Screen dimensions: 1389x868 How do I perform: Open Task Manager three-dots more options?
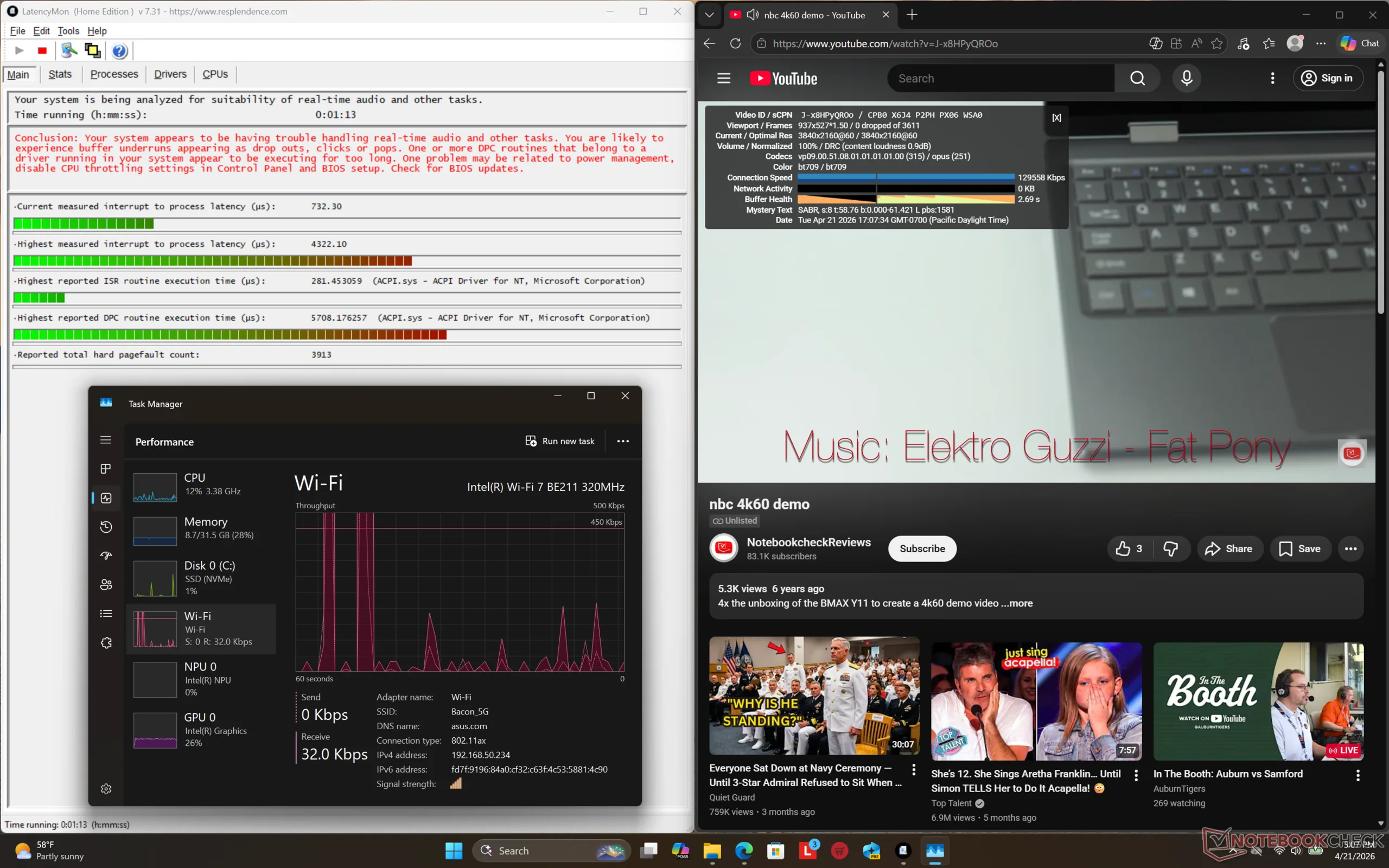tap(623, 441)
